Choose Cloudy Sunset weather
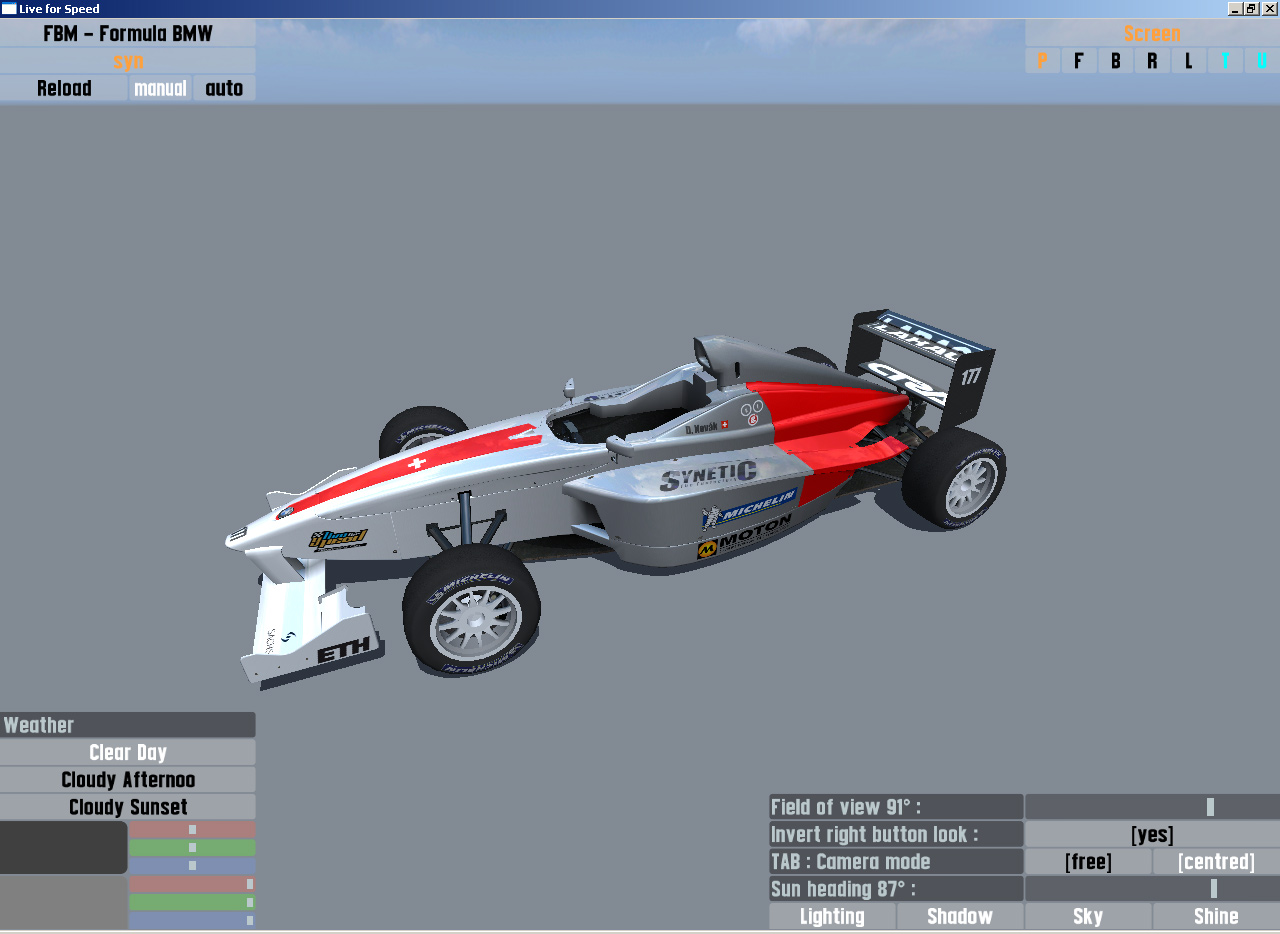The height and width of the screenshot is (934, 1280). coord(128,806)
